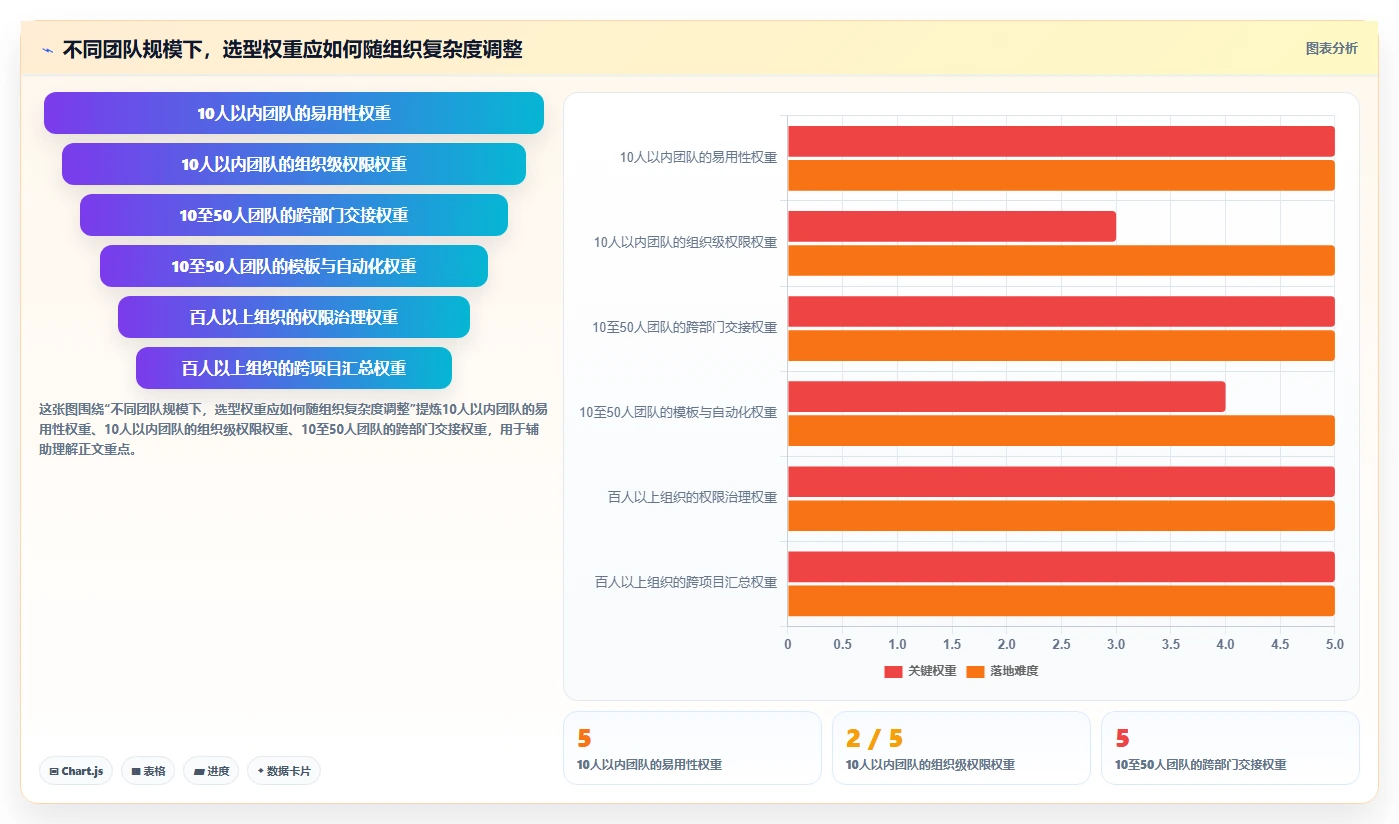Click x-axis tick value 5.0
Image resolution: width=1399 pixels, height=824 pixels.
1334,645
